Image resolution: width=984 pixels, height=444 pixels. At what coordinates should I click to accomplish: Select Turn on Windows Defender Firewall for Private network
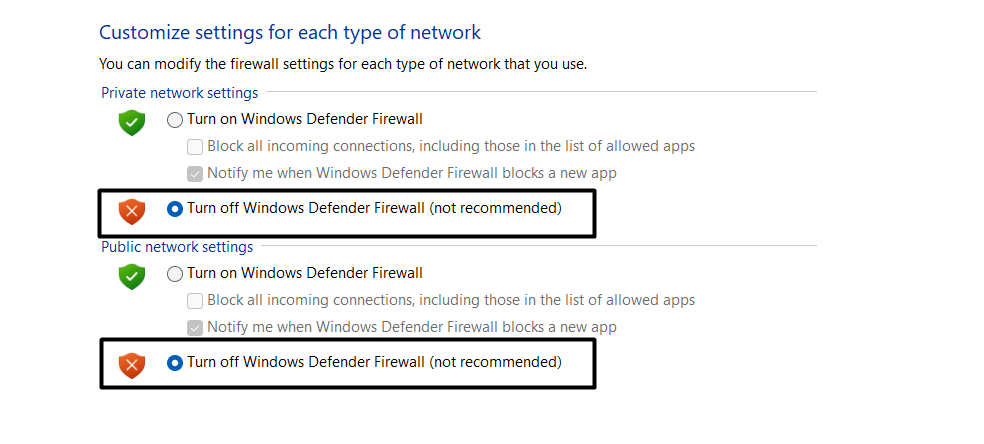pyautogui.click(x=175, y=120)
